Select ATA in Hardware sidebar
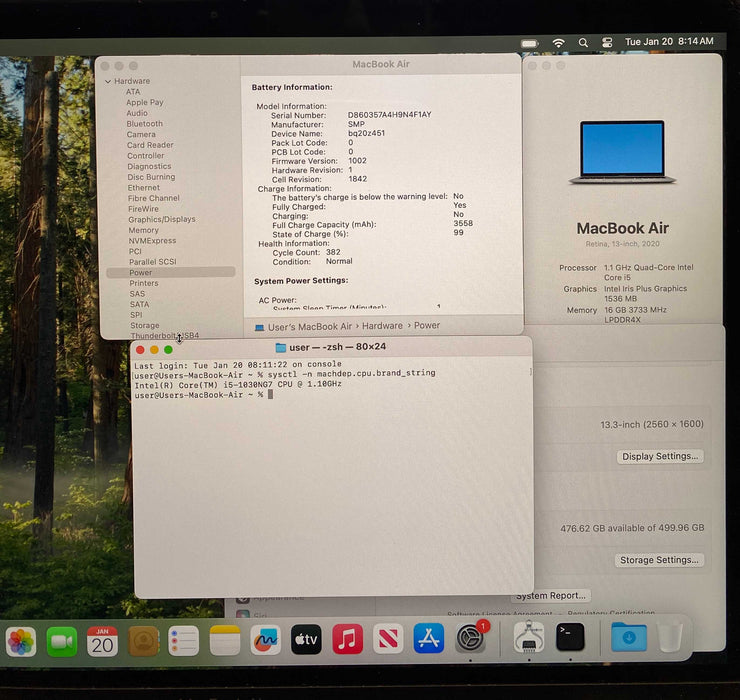Screen dimensions: 740x700 point(133,92)
